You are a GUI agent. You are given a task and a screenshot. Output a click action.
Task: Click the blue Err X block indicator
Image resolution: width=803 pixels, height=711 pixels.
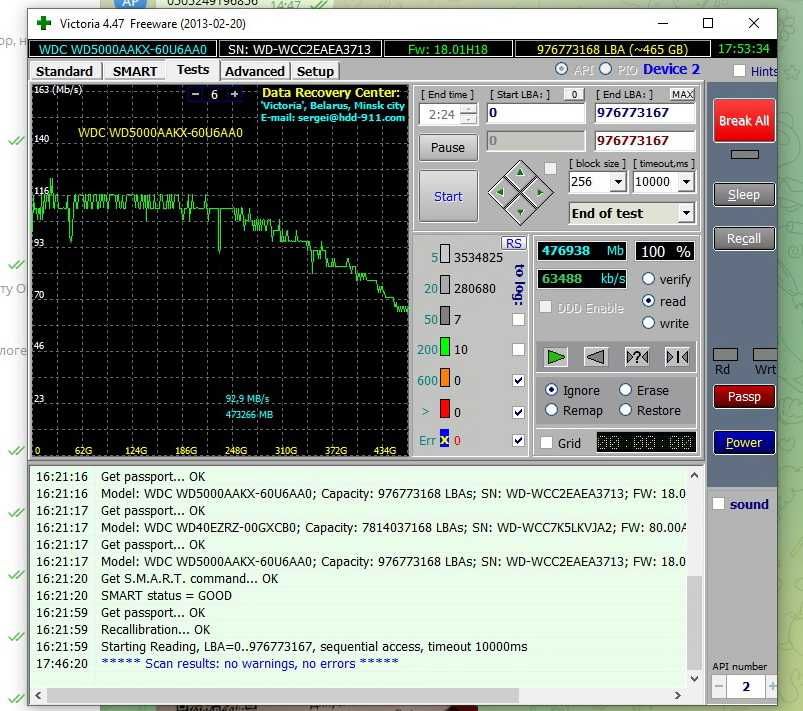(x=445, y=439)
